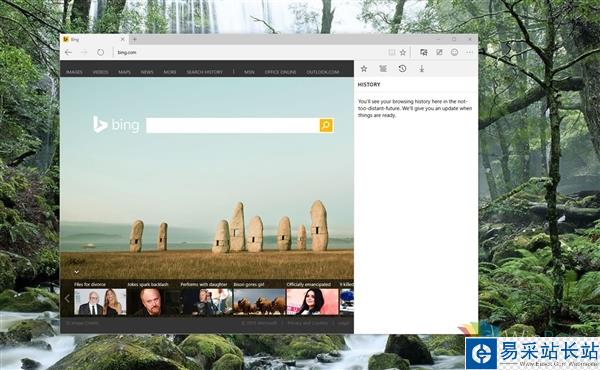Image resolution: width=600 pixels, height=370 pixels.
Task: Maximize the browser window
Action: [x=454, y=39]
